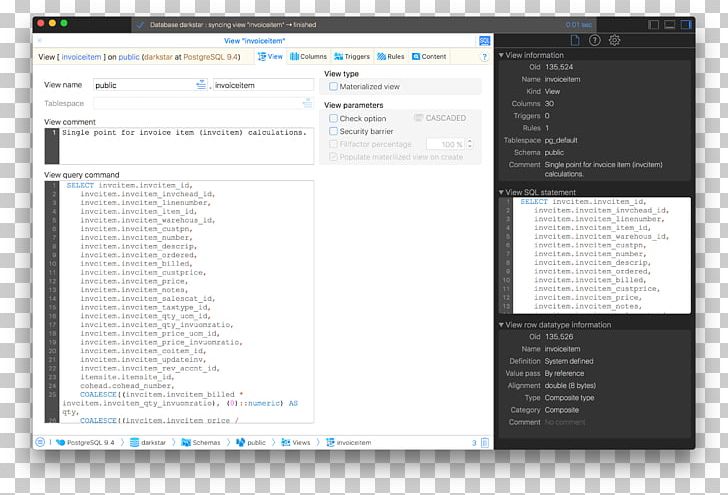Open the SQL preview icon button
The width and height of the screenshot is (728, 495).
click(x=484, y=41)
